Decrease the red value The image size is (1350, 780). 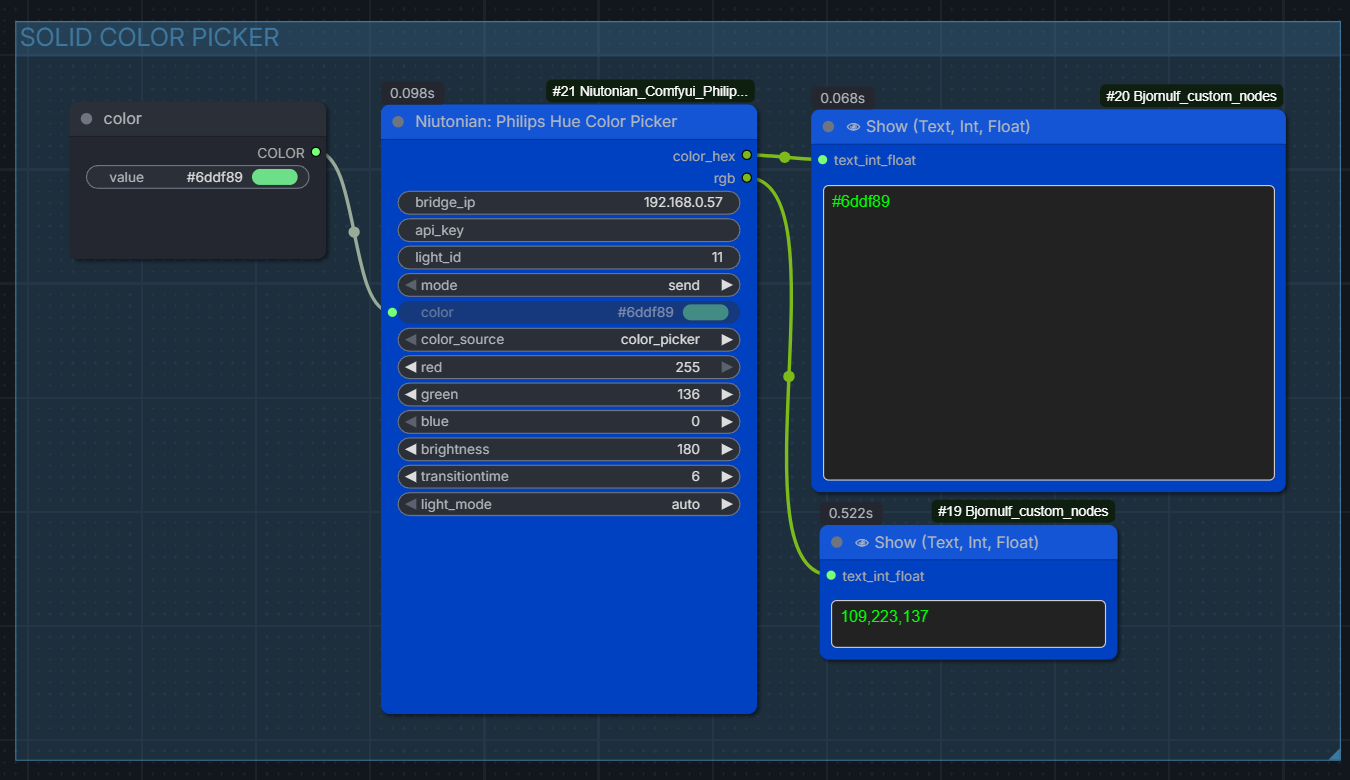click(x=410, y=367)
